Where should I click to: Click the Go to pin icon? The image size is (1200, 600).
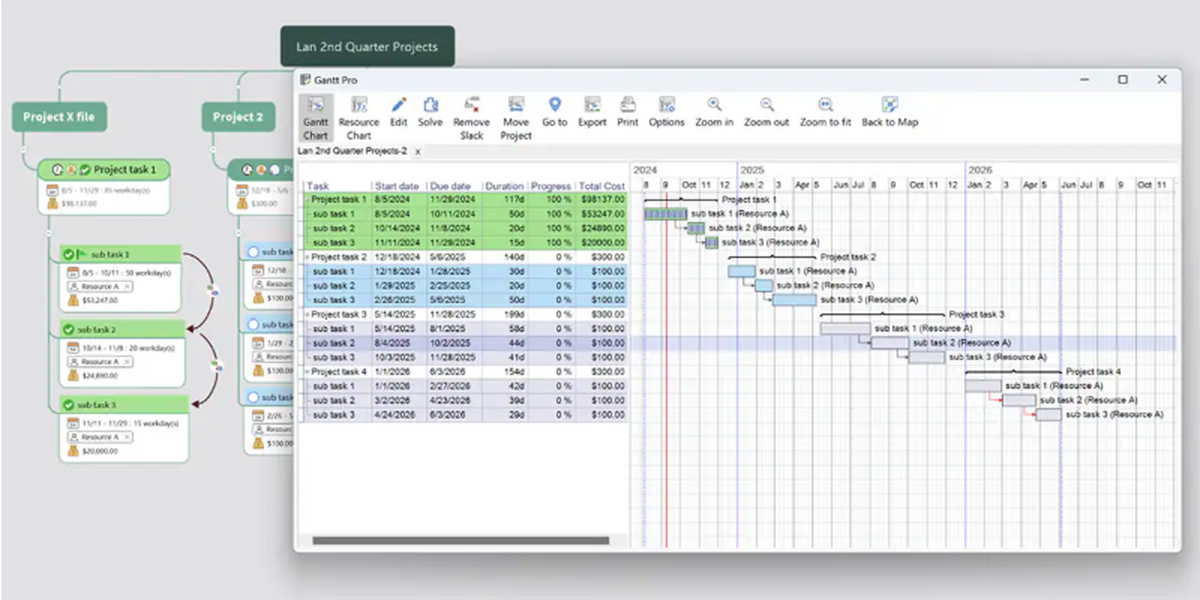click(555, 105)
